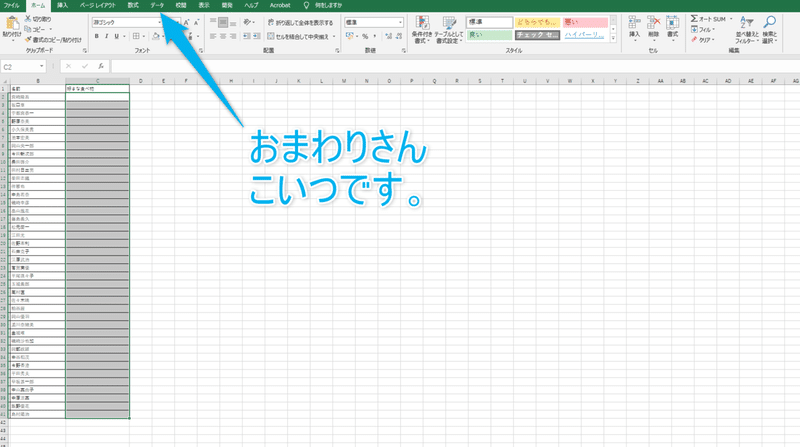800x447 pixels.
Task: Open the Fill (フィル) dropdown
Action: click(x=703, y=29)
